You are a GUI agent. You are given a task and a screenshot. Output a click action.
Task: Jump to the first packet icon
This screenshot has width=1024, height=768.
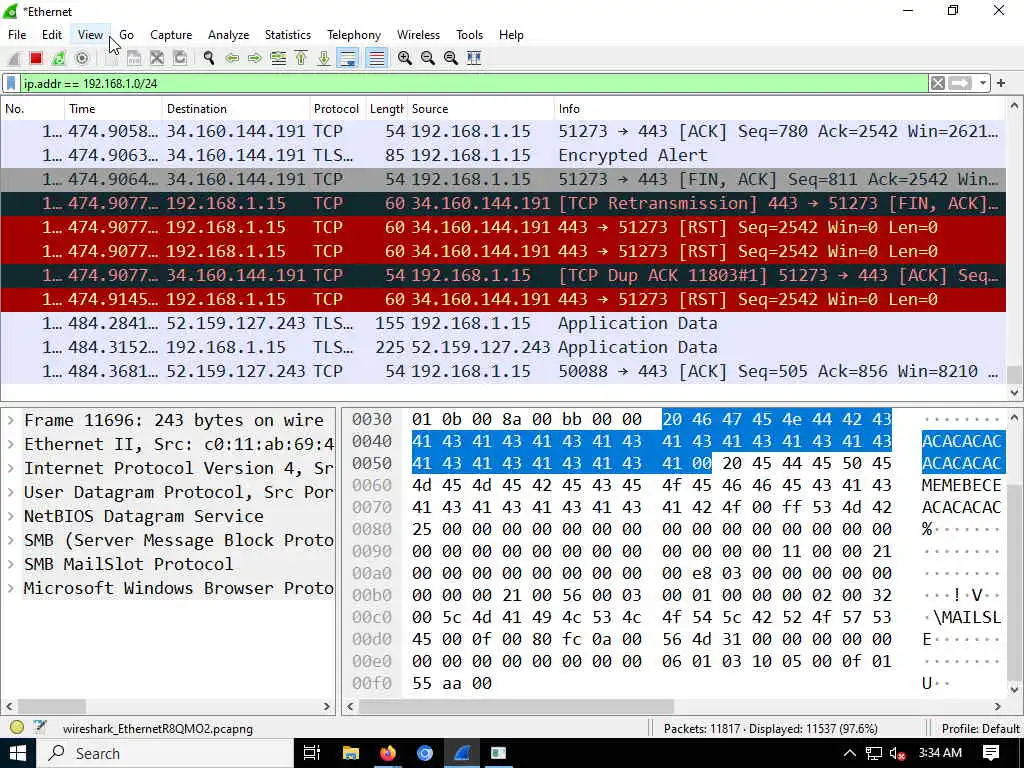point(301,58)
